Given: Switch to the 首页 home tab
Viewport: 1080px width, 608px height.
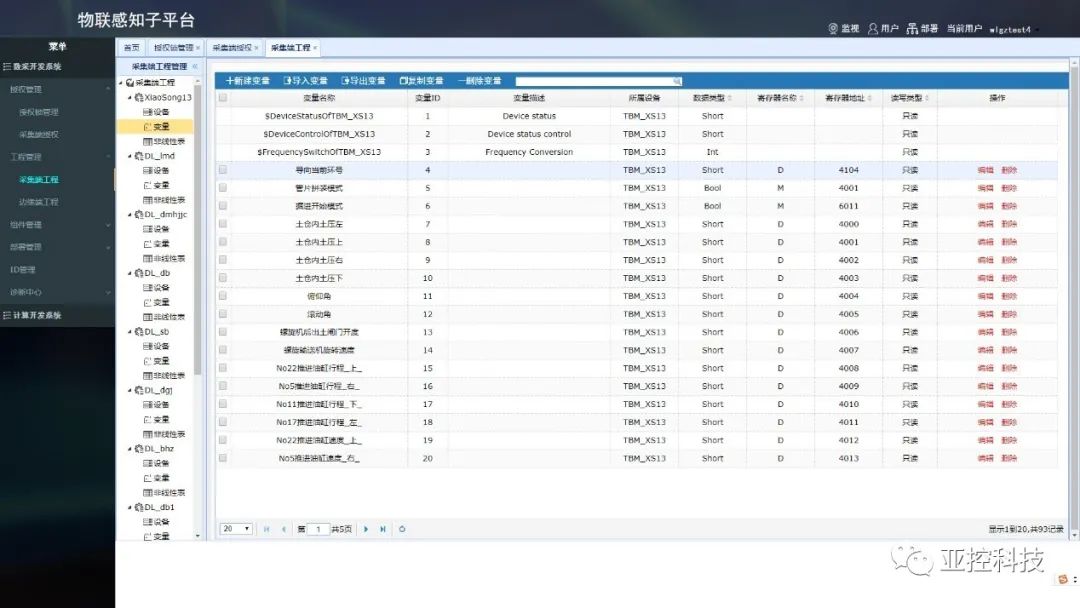Looking at the screenshot, I should click(132, 48).
